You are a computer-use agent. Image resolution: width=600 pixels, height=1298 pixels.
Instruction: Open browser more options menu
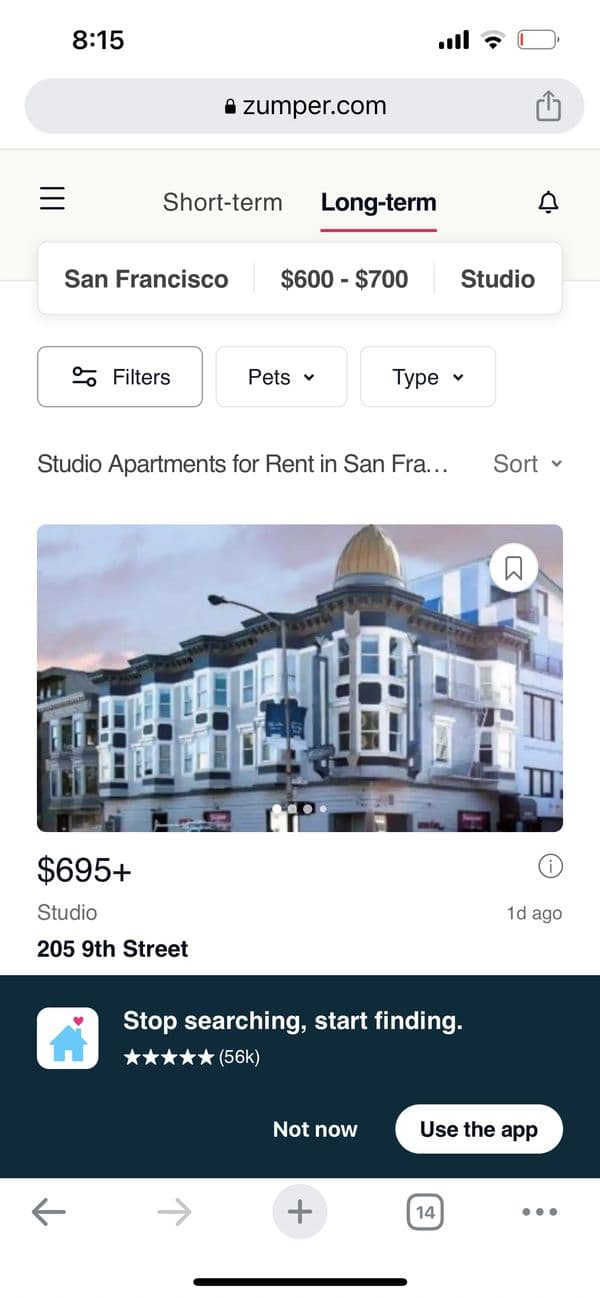point(539,1213)
